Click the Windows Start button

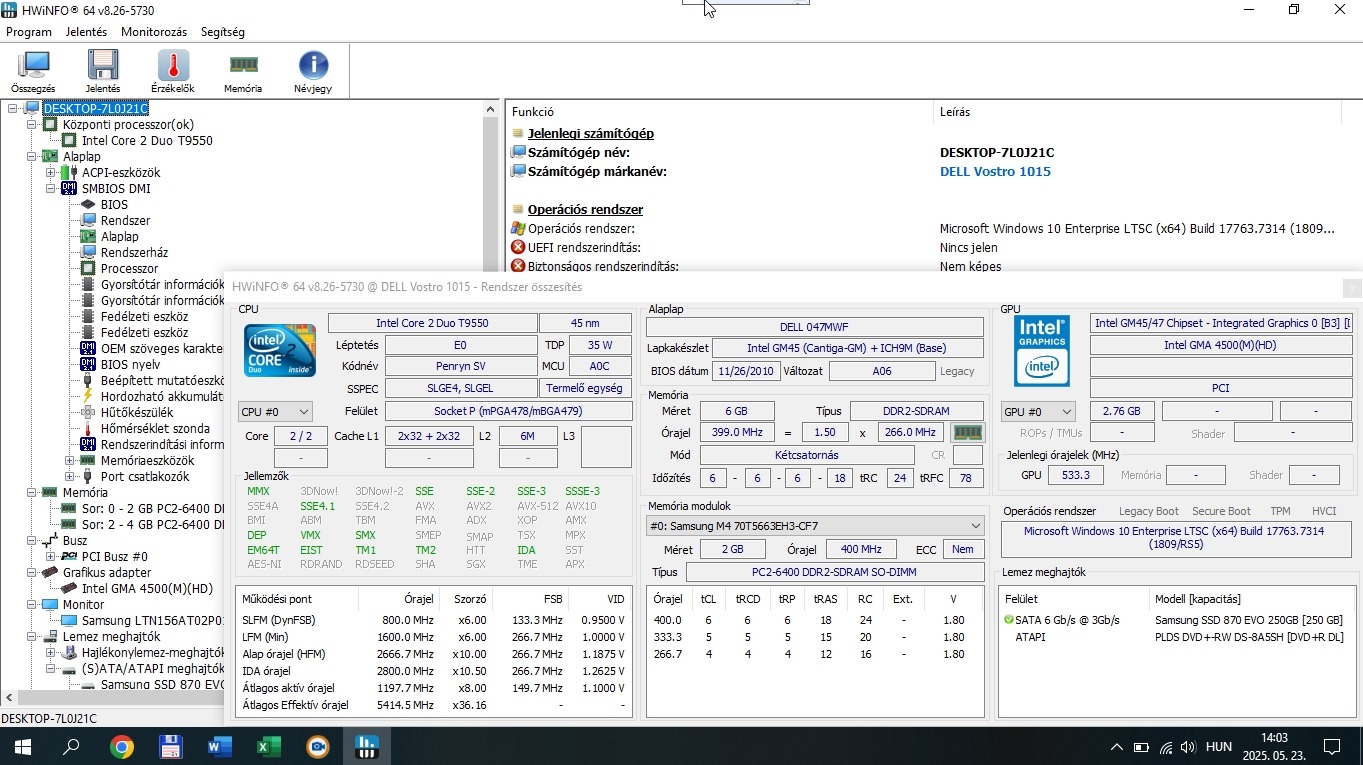(x=22, y=747)
